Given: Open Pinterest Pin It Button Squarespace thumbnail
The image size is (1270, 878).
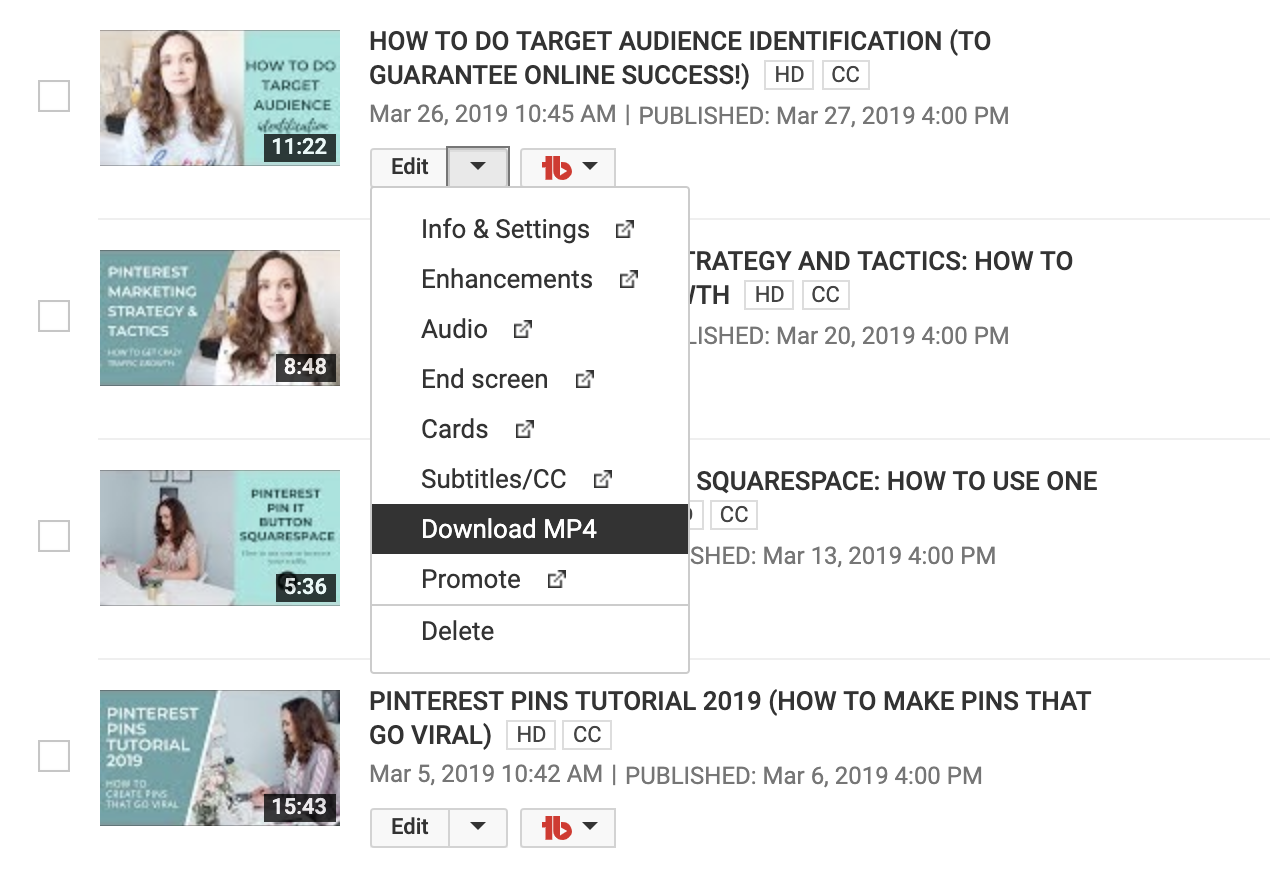Looking at the screenshot, I should [220, 538].
